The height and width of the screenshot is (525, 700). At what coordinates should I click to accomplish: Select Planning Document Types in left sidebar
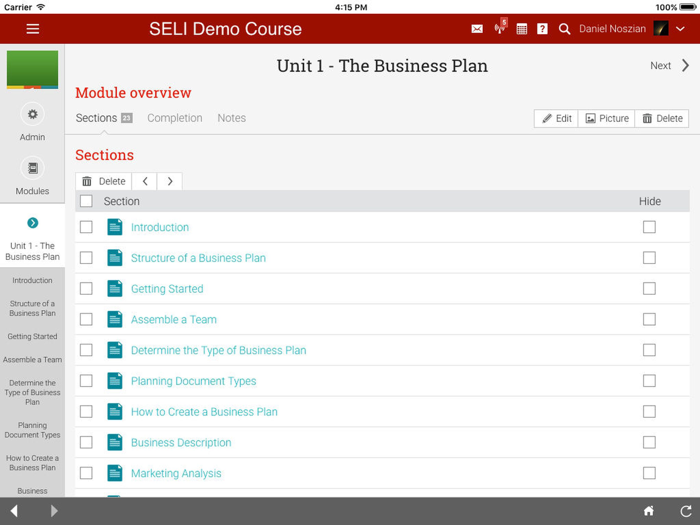click(32, 430)
